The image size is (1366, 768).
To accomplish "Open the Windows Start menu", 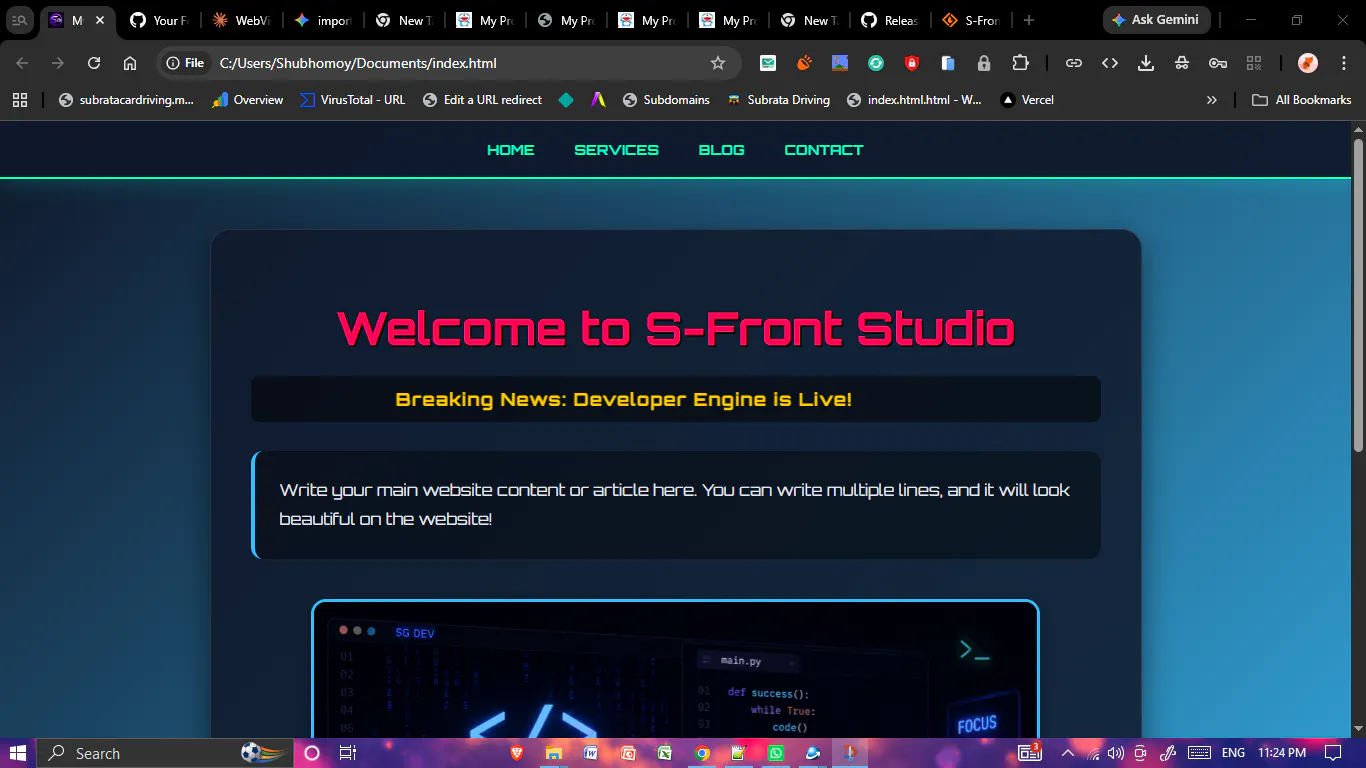I will point(18,753).
